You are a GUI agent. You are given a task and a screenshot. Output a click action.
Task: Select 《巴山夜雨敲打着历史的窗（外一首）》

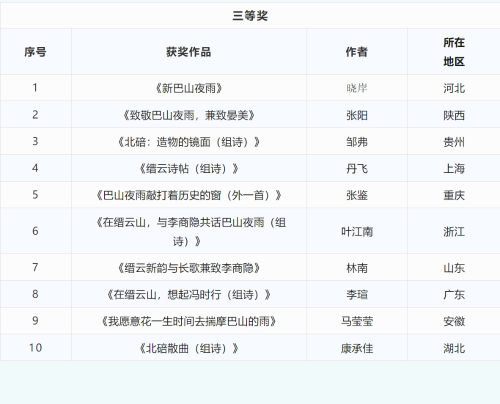coord(189,195)
